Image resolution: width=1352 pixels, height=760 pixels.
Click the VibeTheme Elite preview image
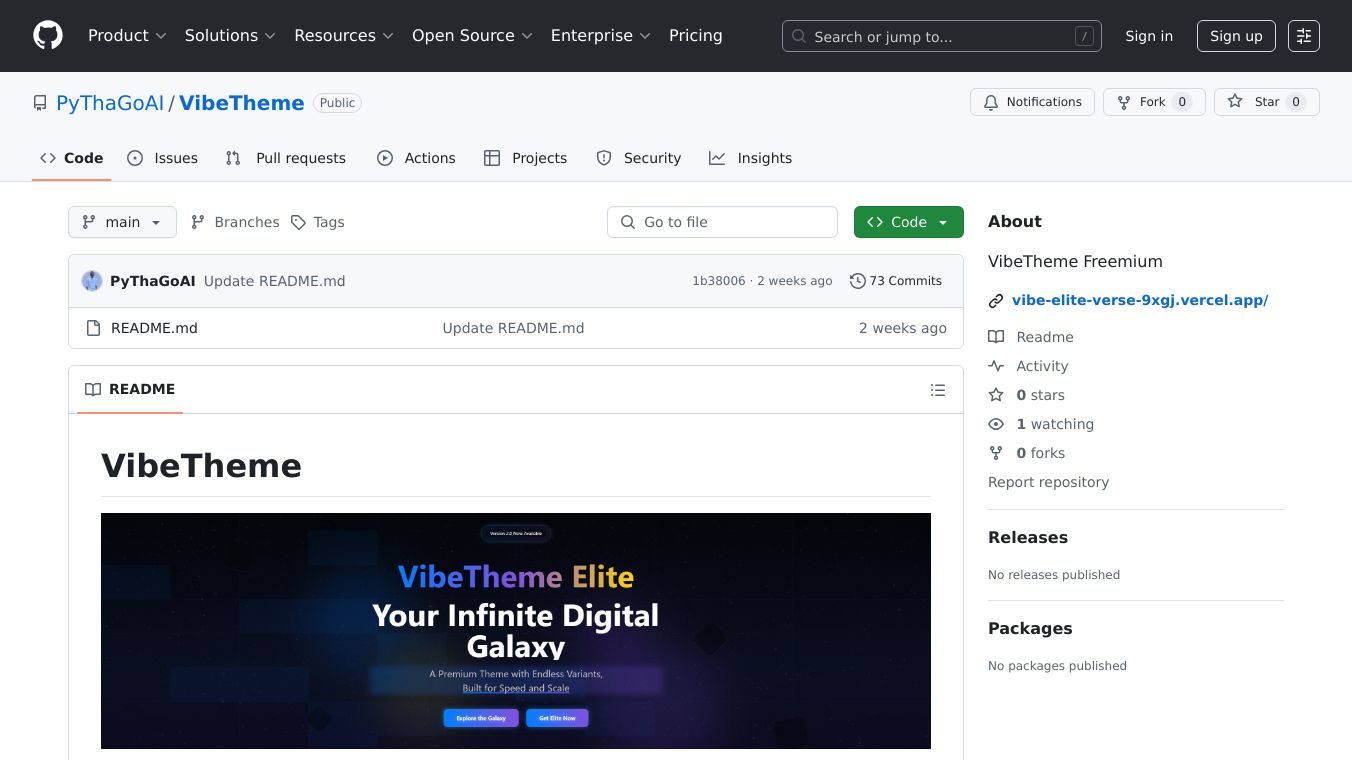[516, 630]
